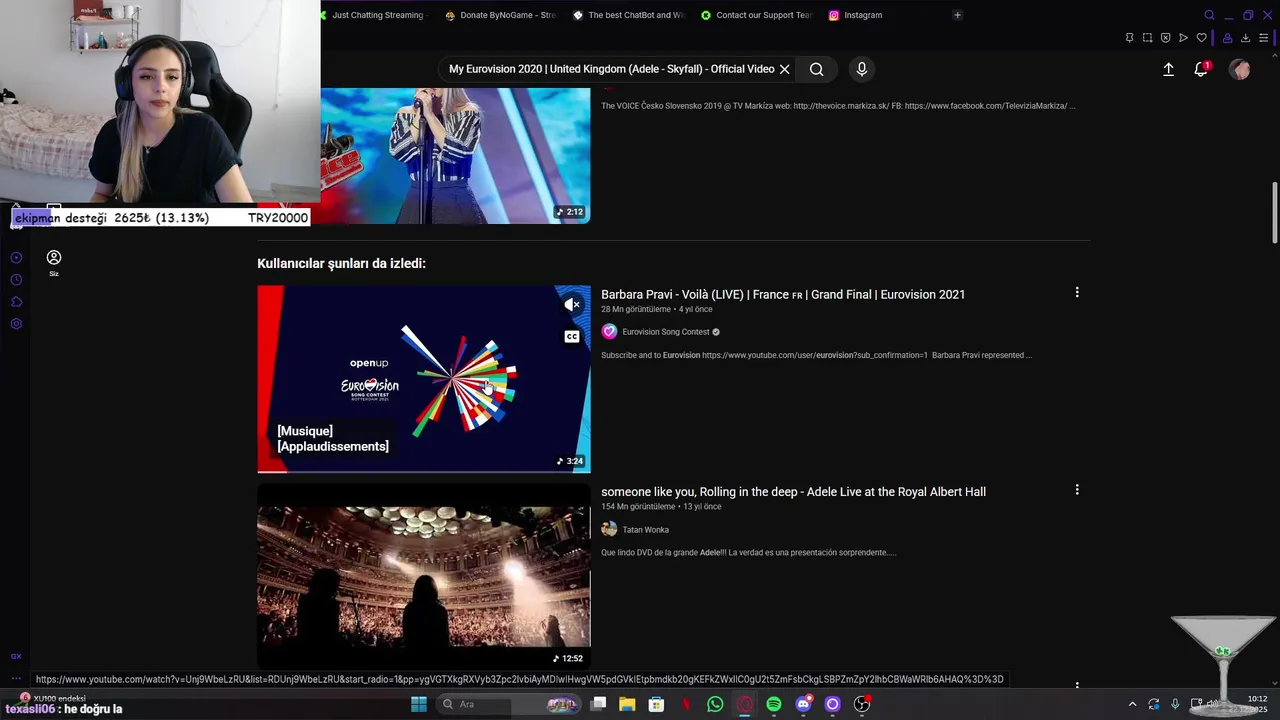
Task: Open YouTube 'Siz' sidebar item
Action: (54, 263)
